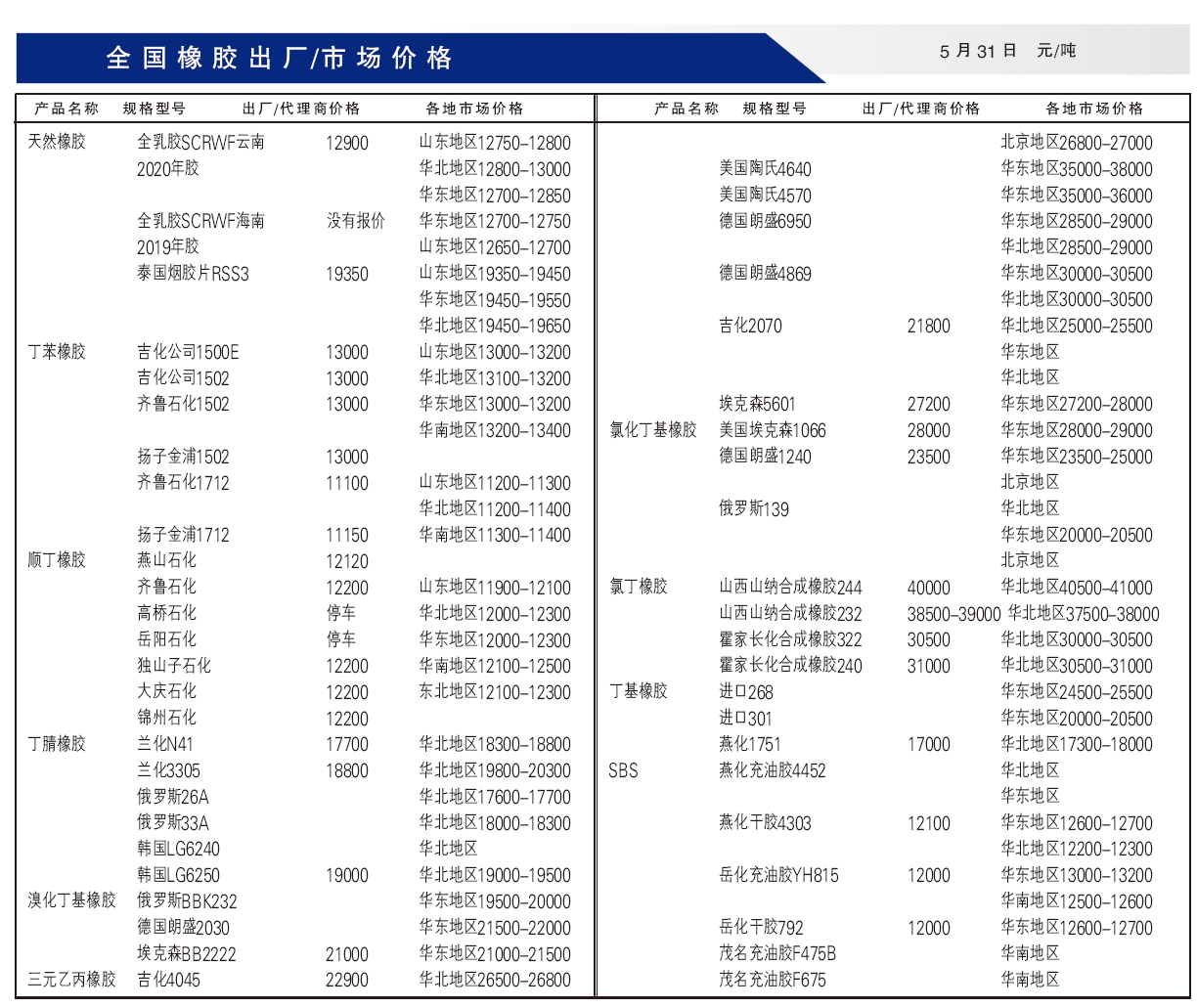1197x1008 pixels.
Task: Select the category 丁腈橡胶
Action: [x=57, y=744]
